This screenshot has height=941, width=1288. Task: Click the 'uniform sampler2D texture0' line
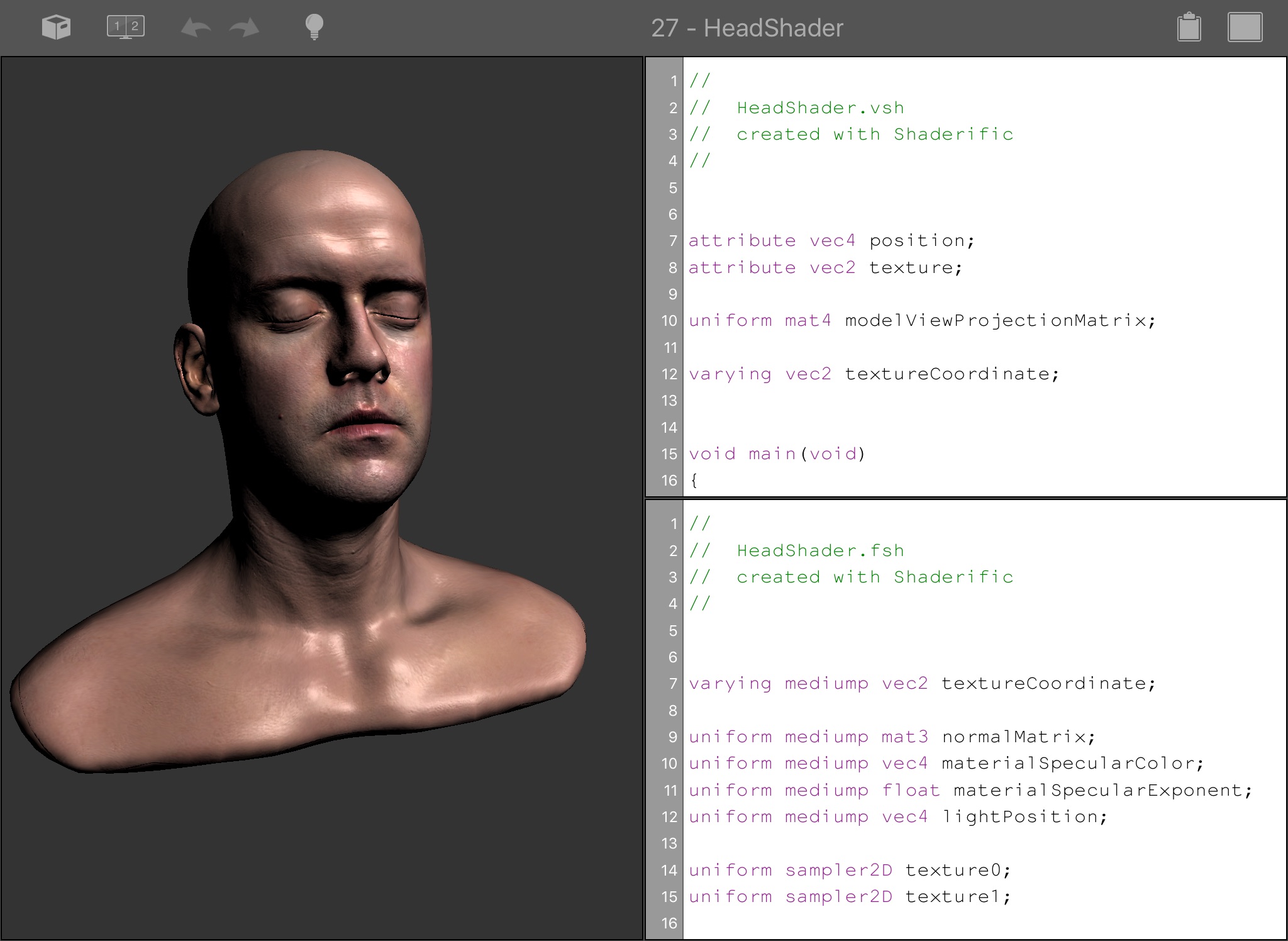[x=849, y=871]
